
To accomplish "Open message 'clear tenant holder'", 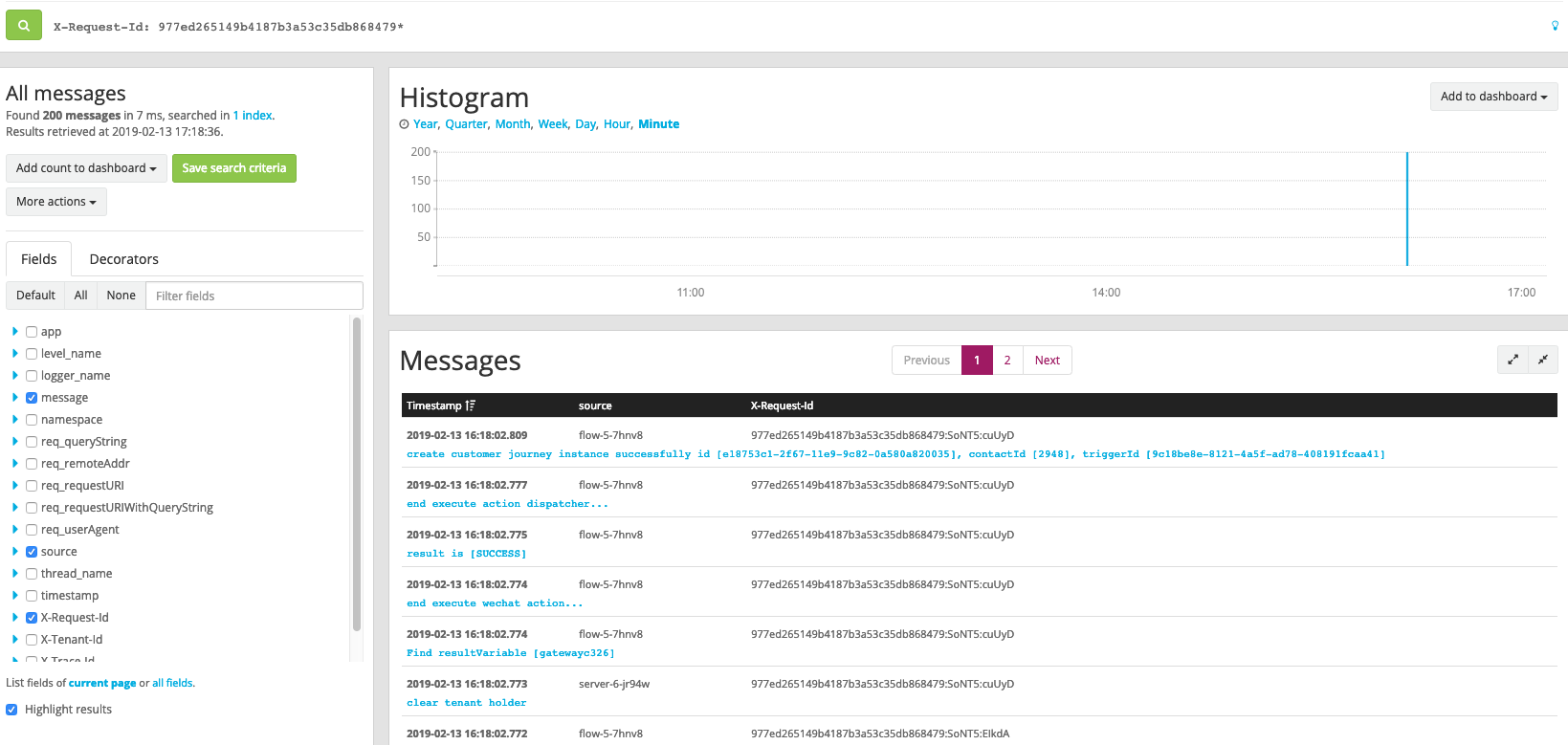I will click(467, 703).
